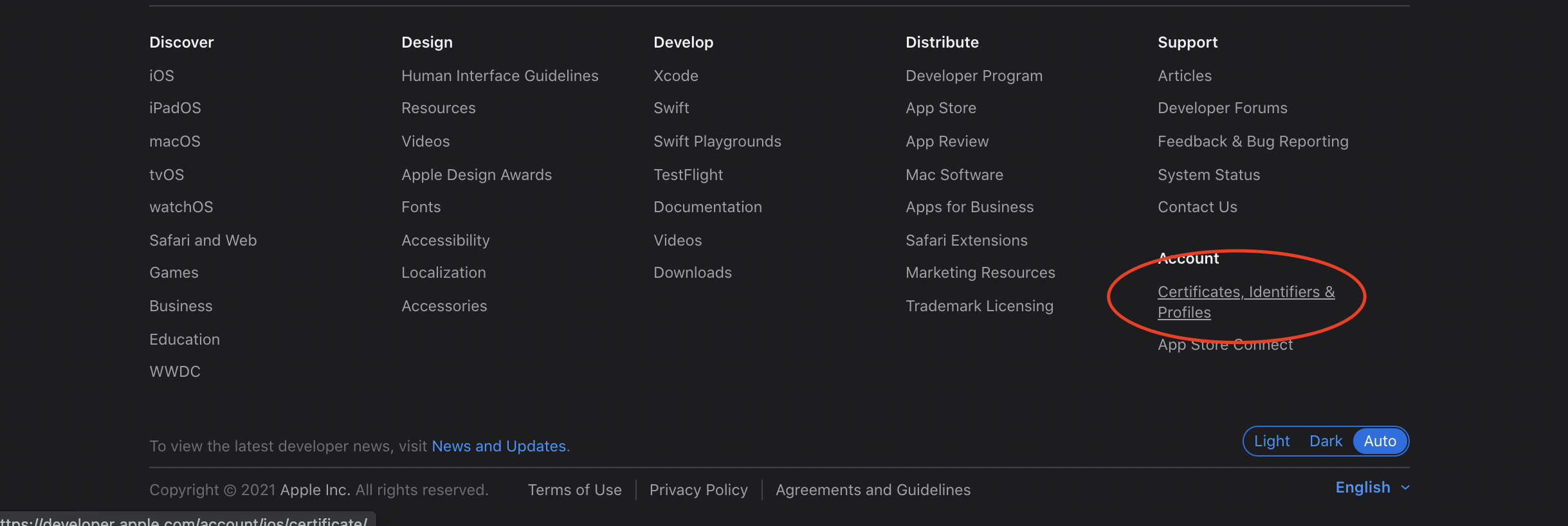Screen dimensions: 1568x526
Task: Open the Privacy Policy link
Action: pos(698,490)
